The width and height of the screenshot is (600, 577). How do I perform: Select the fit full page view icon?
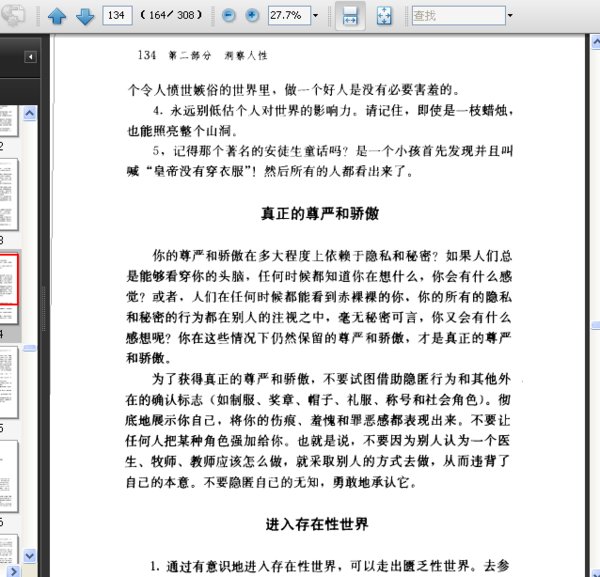[x=384, y=16]
